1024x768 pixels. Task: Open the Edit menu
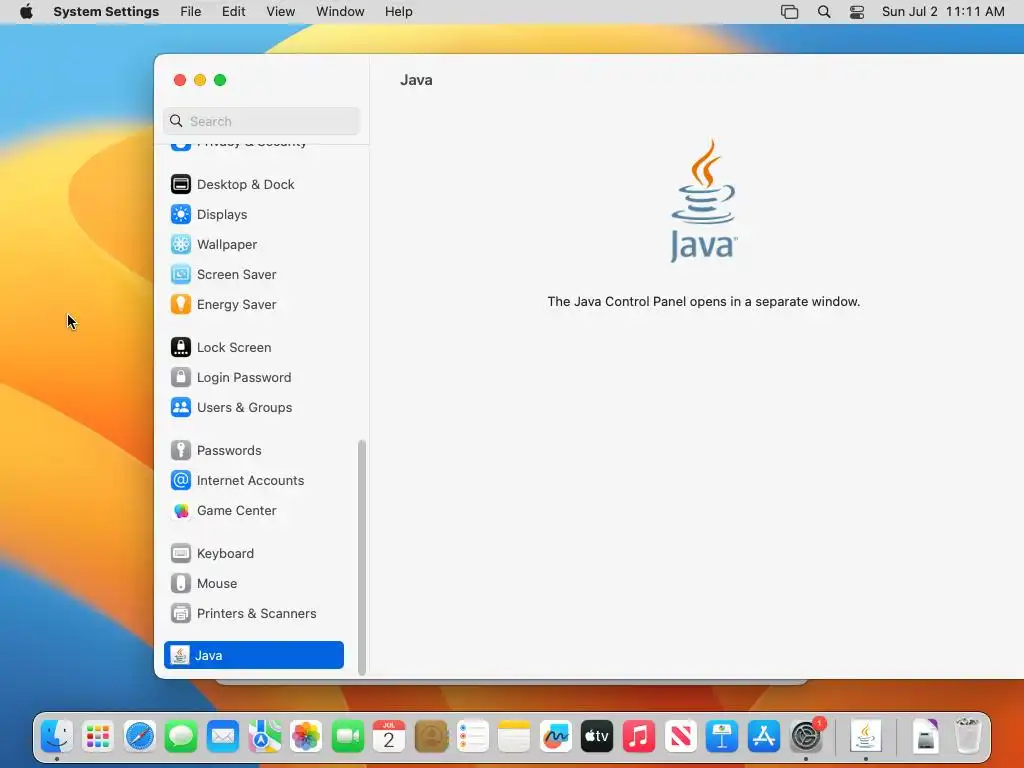click(x=234, y=12)
